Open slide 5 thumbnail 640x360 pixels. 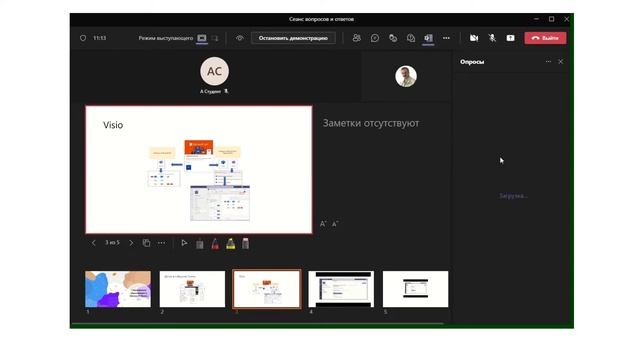pyautogui.click(x=415, y=289)
